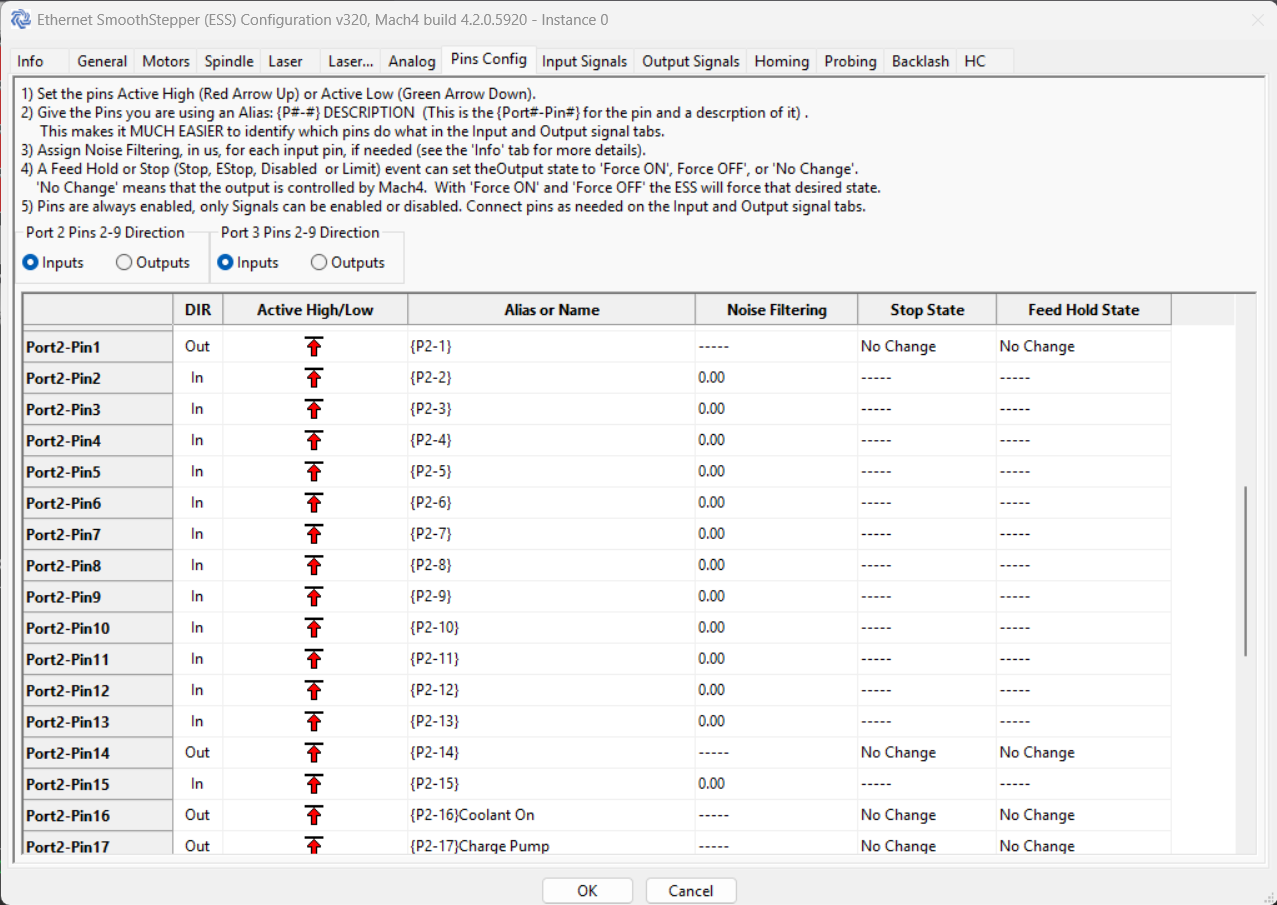Toggle active high arrow for Port2-Pin12
1277x905 pixels.
point(314,691)
